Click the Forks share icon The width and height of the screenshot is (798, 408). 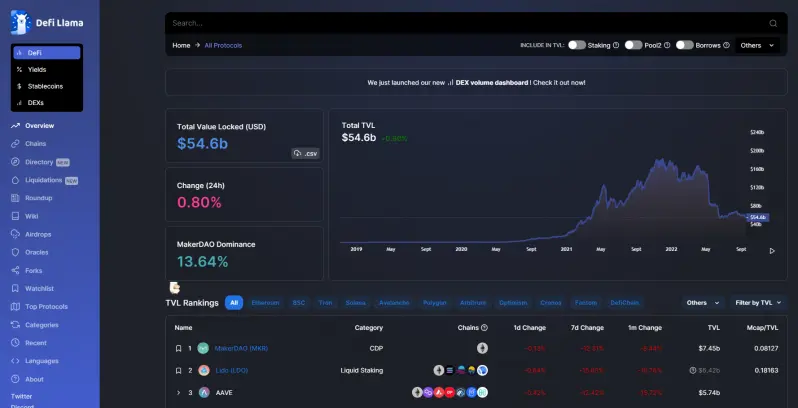click(x=15, y=271)
